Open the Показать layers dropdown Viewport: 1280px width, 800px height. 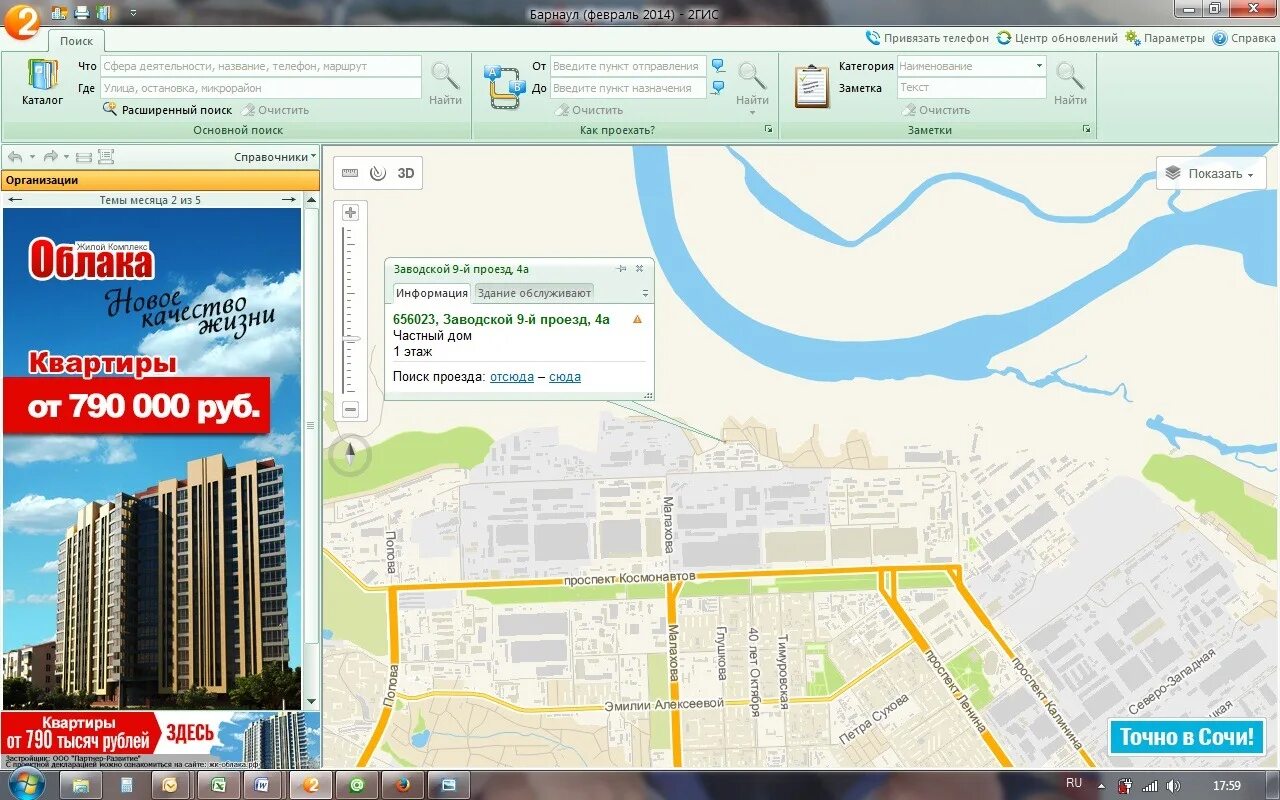pyautogui.click(x=1211, y=174)
